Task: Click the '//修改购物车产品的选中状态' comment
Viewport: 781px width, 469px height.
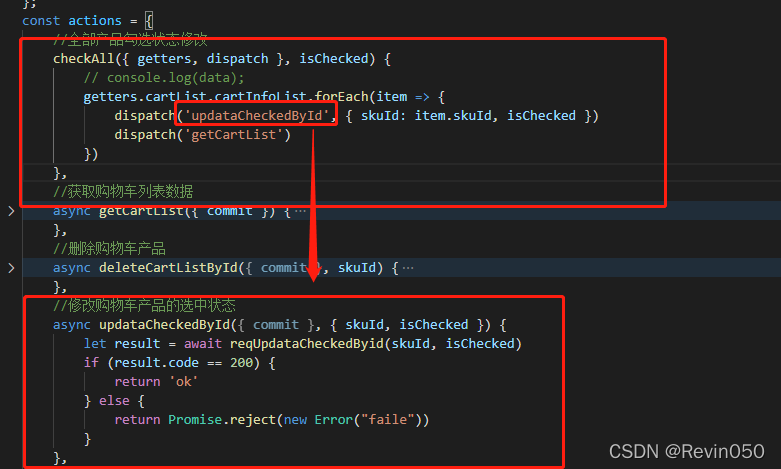Action: pos(144,305)
